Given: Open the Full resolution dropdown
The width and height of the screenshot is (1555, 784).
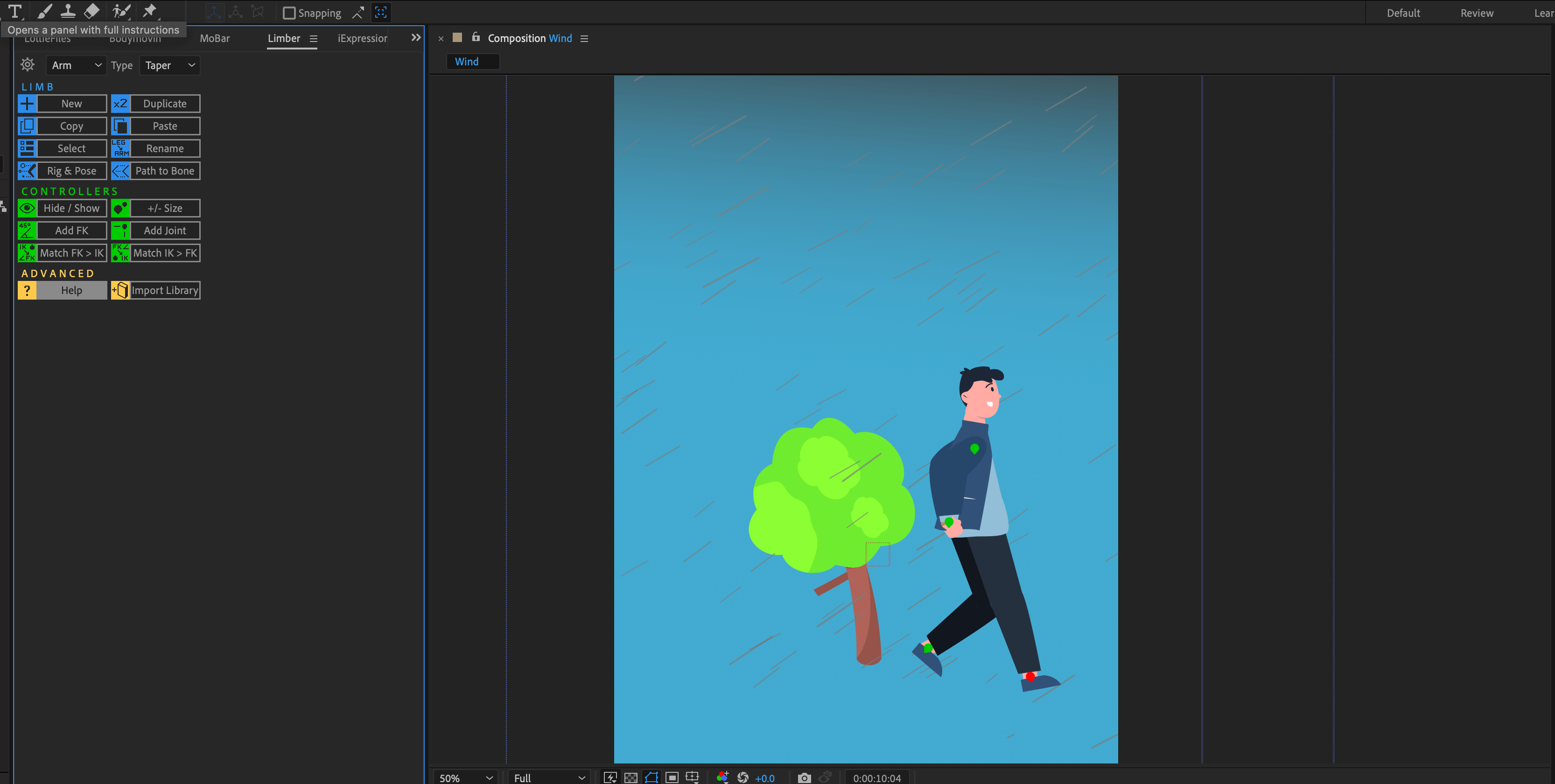Looking at the screenshot, I should (547, 778).
